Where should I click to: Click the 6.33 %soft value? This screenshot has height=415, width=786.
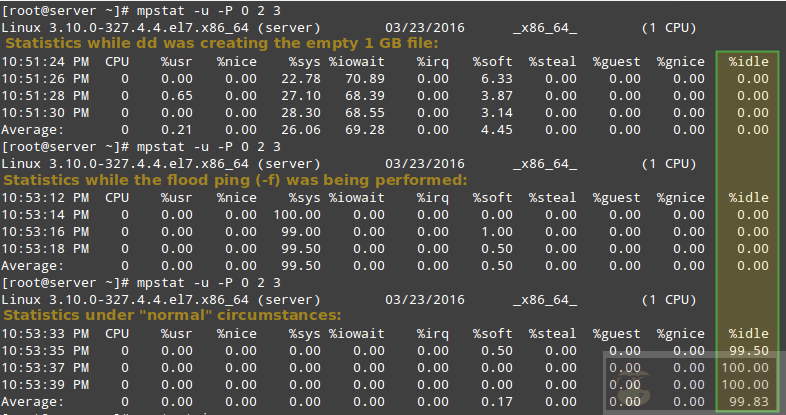[x=496, y=78]
